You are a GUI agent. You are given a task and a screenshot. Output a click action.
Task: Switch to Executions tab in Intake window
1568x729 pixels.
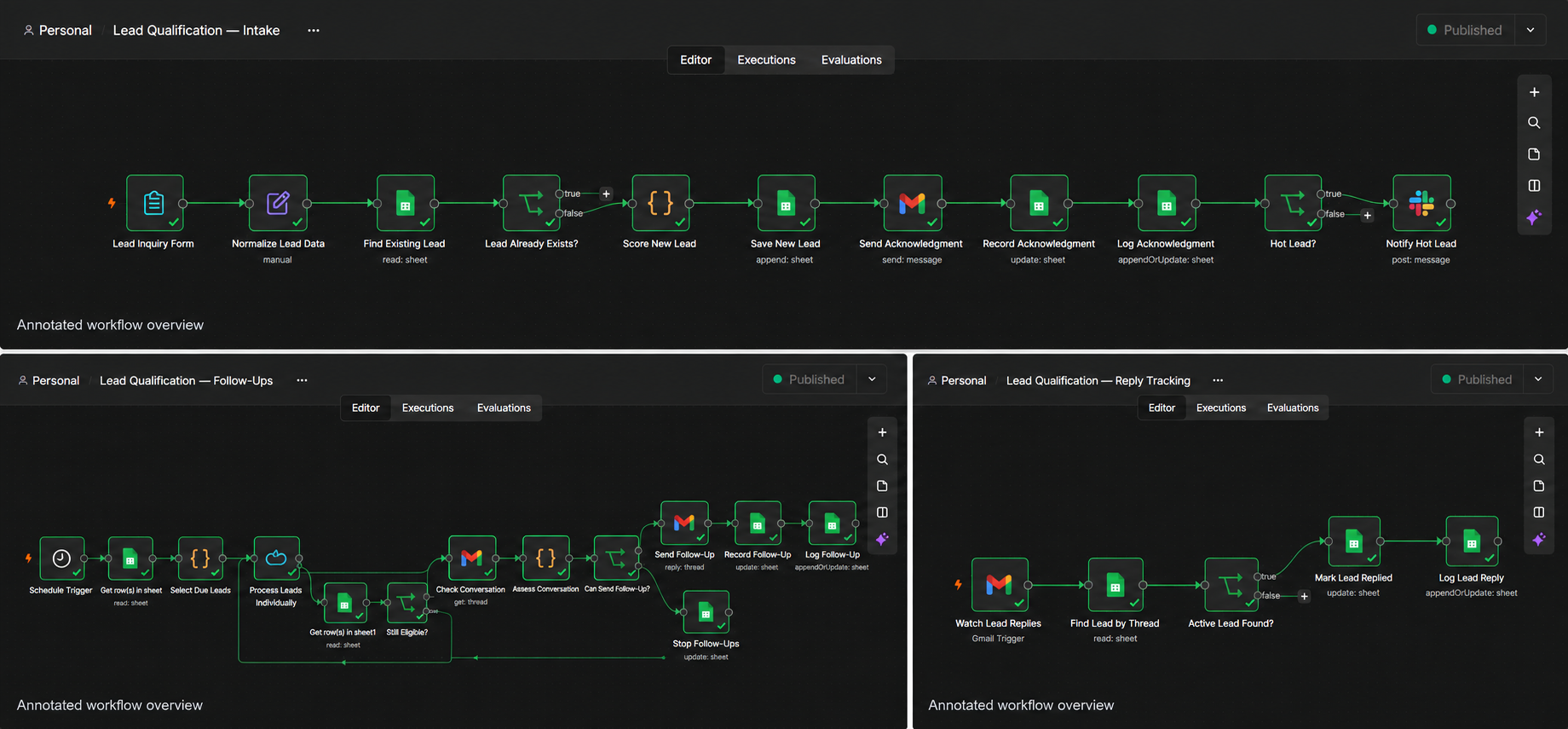point(766,60)
